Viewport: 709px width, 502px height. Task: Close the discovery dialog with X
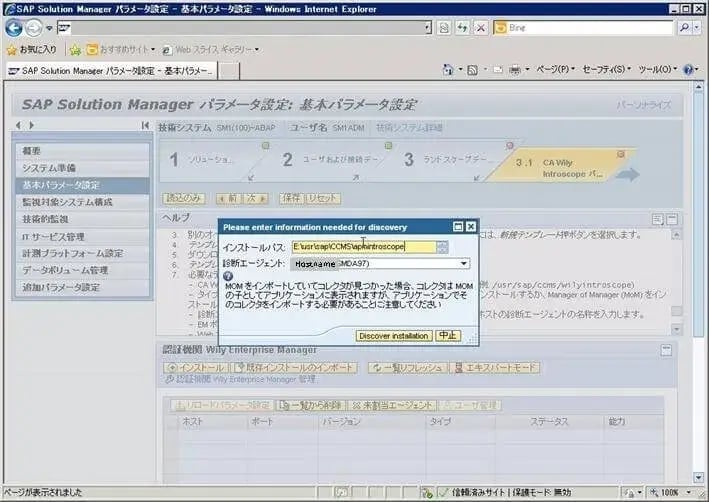click(471, 227)
